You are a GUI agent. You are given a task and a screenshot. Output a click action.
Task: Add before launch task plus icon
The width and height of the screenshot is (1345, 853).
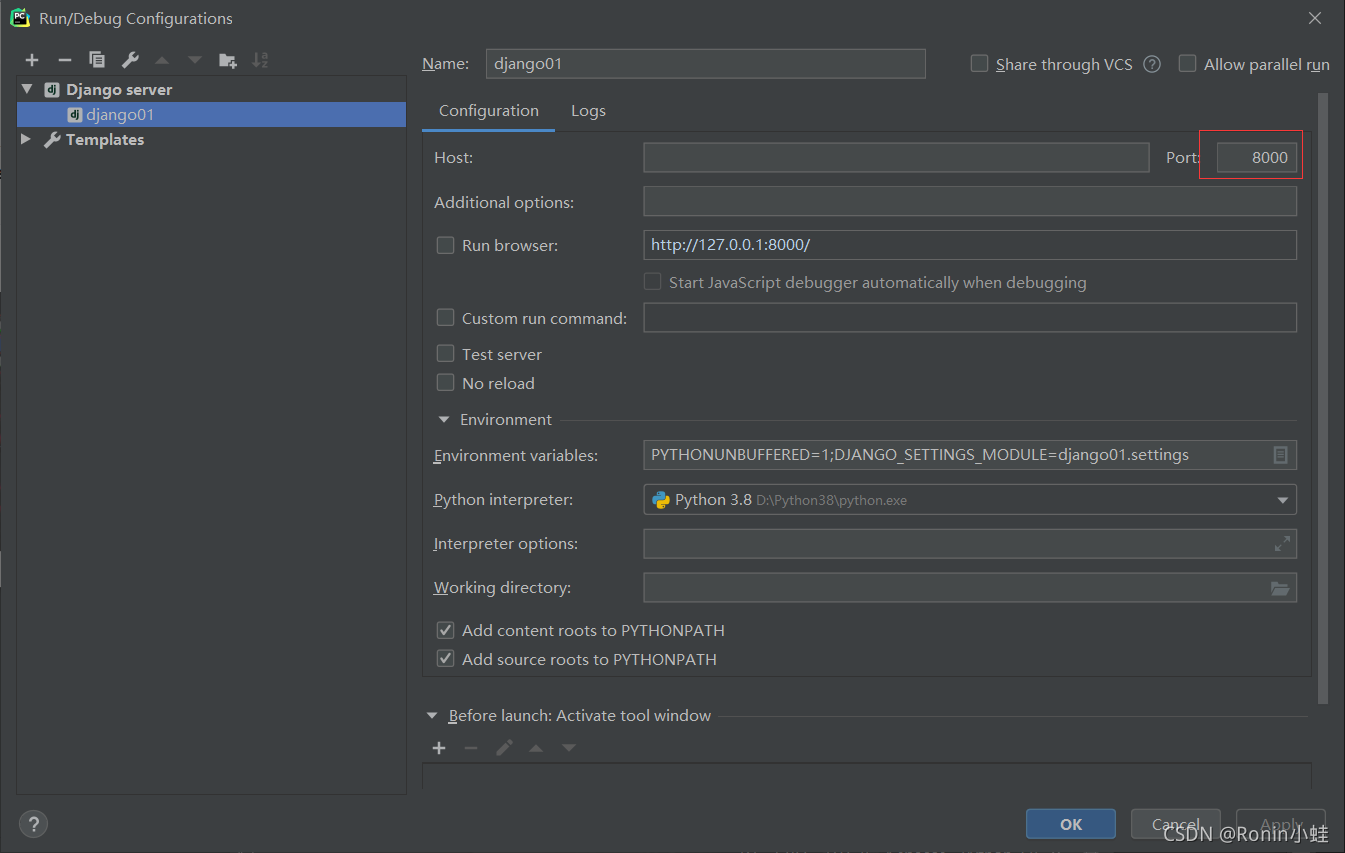click(x=439, y=748)
